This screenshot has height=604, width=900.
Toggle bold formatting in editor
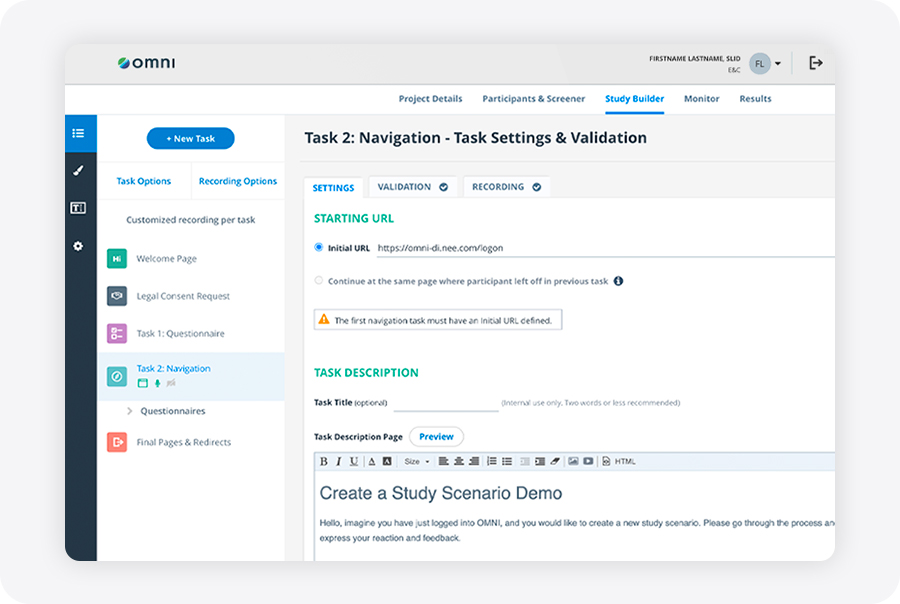point(324,461)
